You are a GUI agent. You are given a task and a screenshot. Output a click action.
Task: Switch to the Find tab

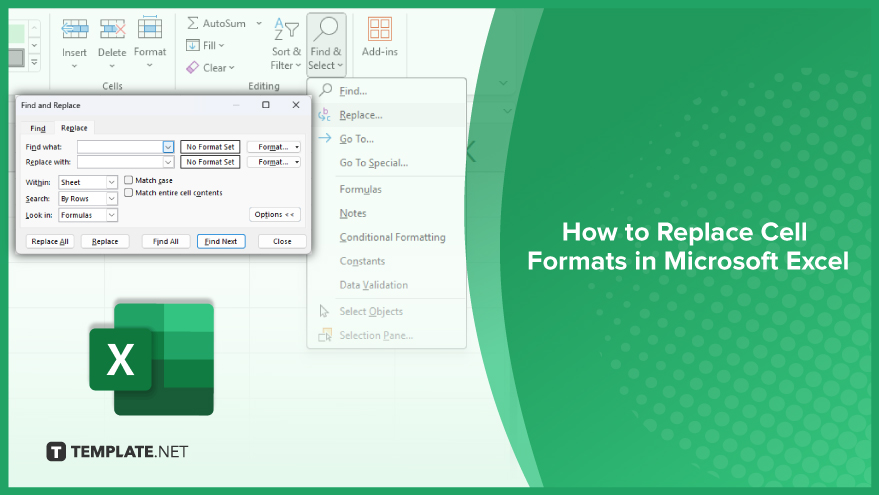[38, 128]
